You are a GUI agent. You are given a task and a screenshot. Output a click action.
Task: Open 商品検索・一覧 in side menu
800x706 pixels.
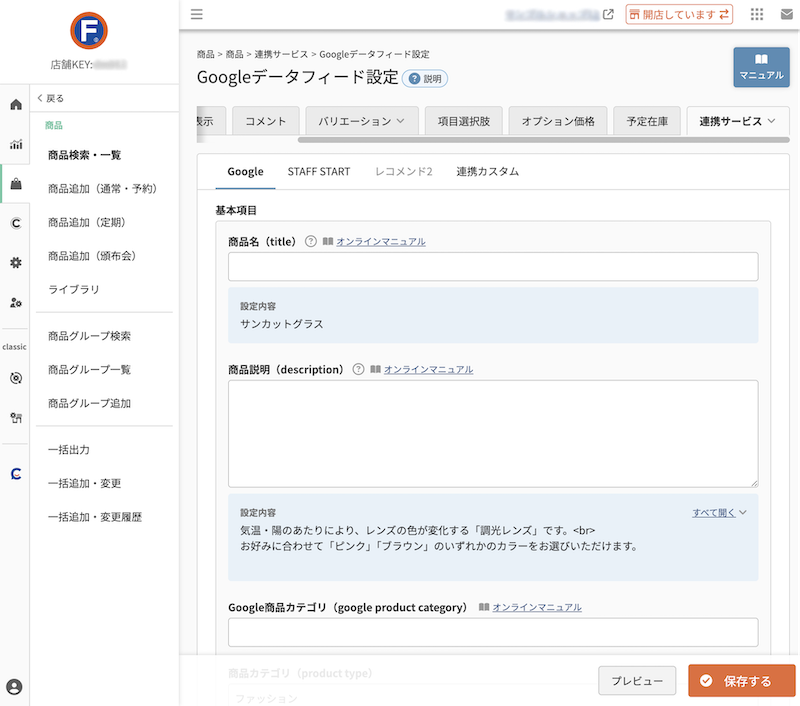[x=84, y=155]
